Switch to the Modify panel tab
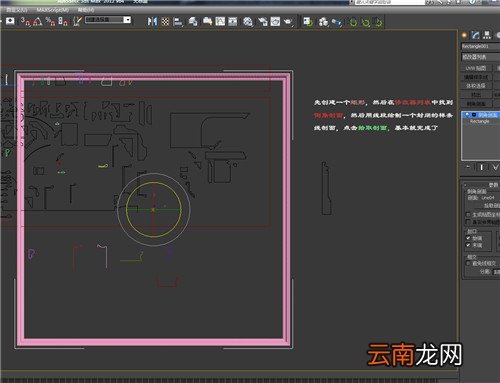This screenshot has height=383, width=500. coord(476,35)
